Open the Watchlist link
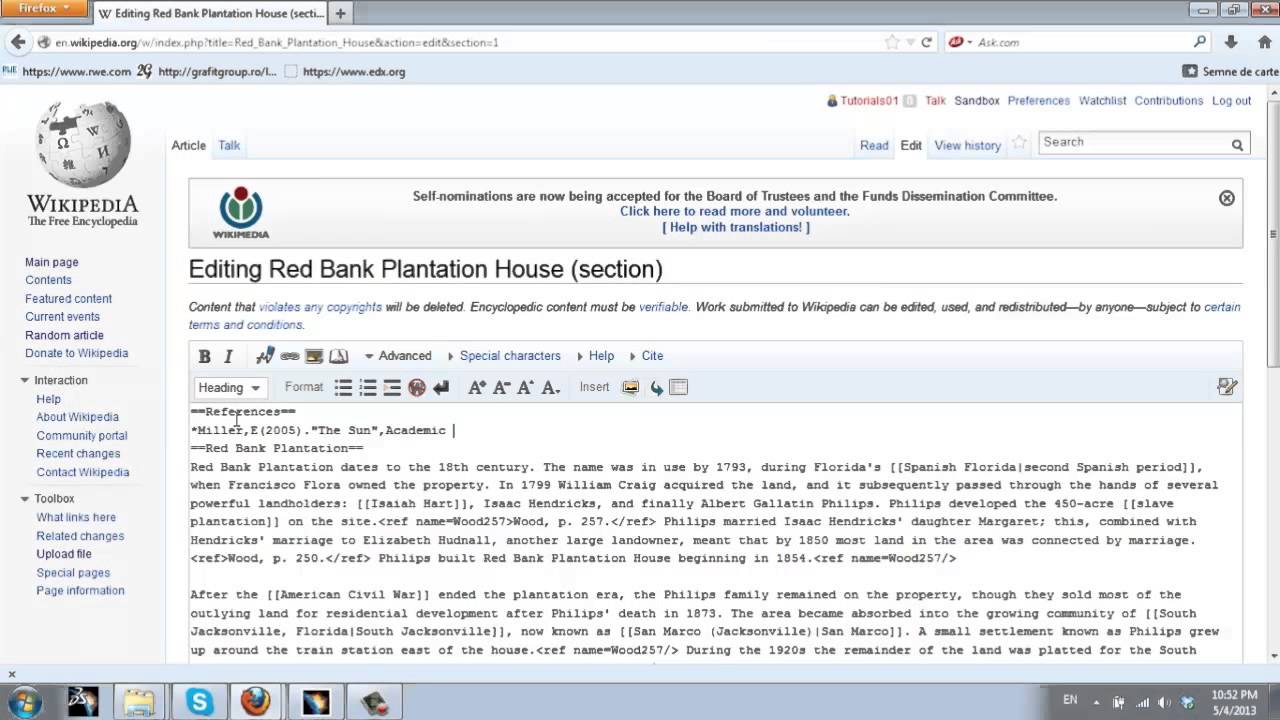Image resolution: width=1280 pixels, height=720 pixels. (x=1102, y=101)
